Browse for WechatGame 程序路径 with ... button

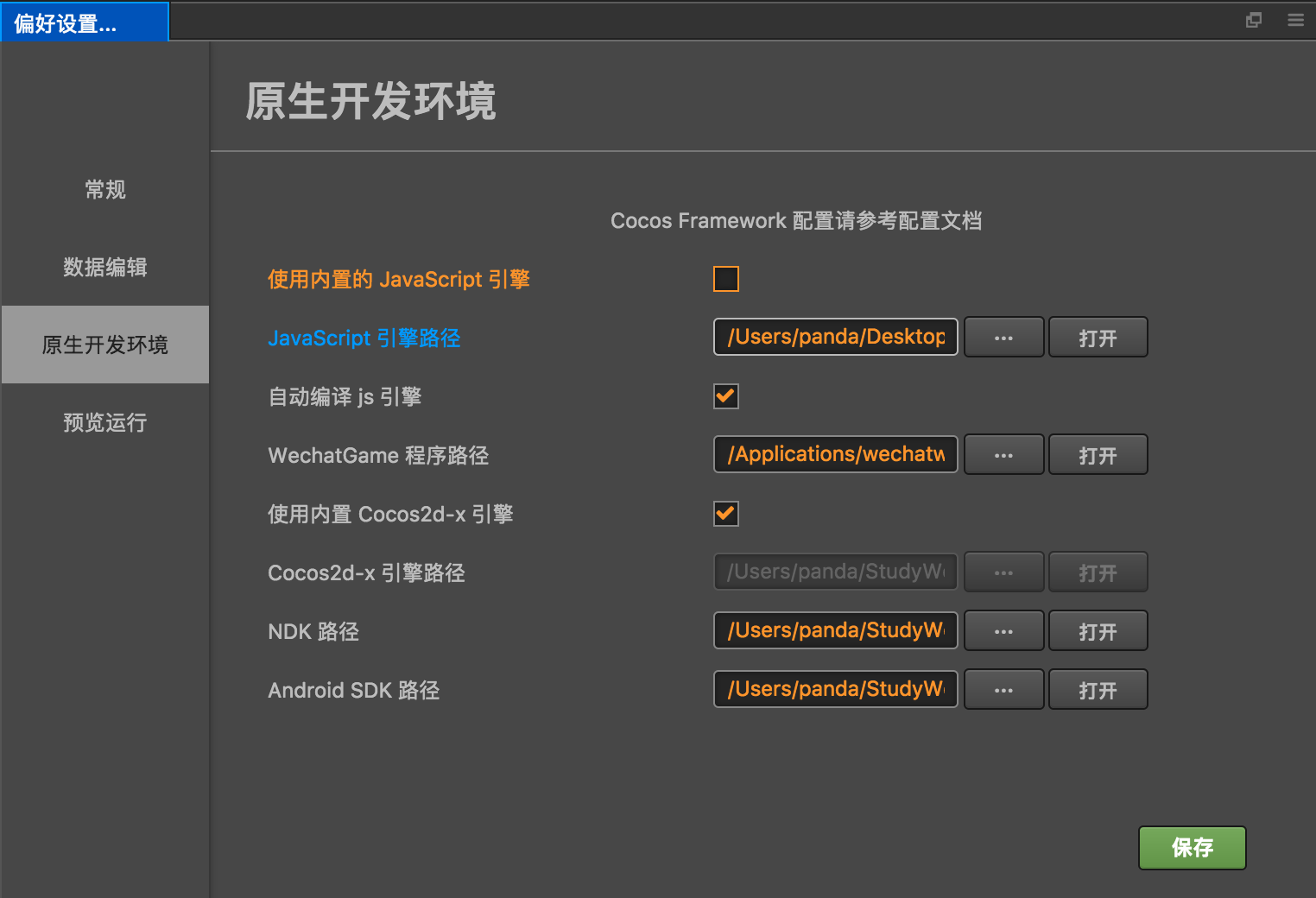coord(1003,454)
